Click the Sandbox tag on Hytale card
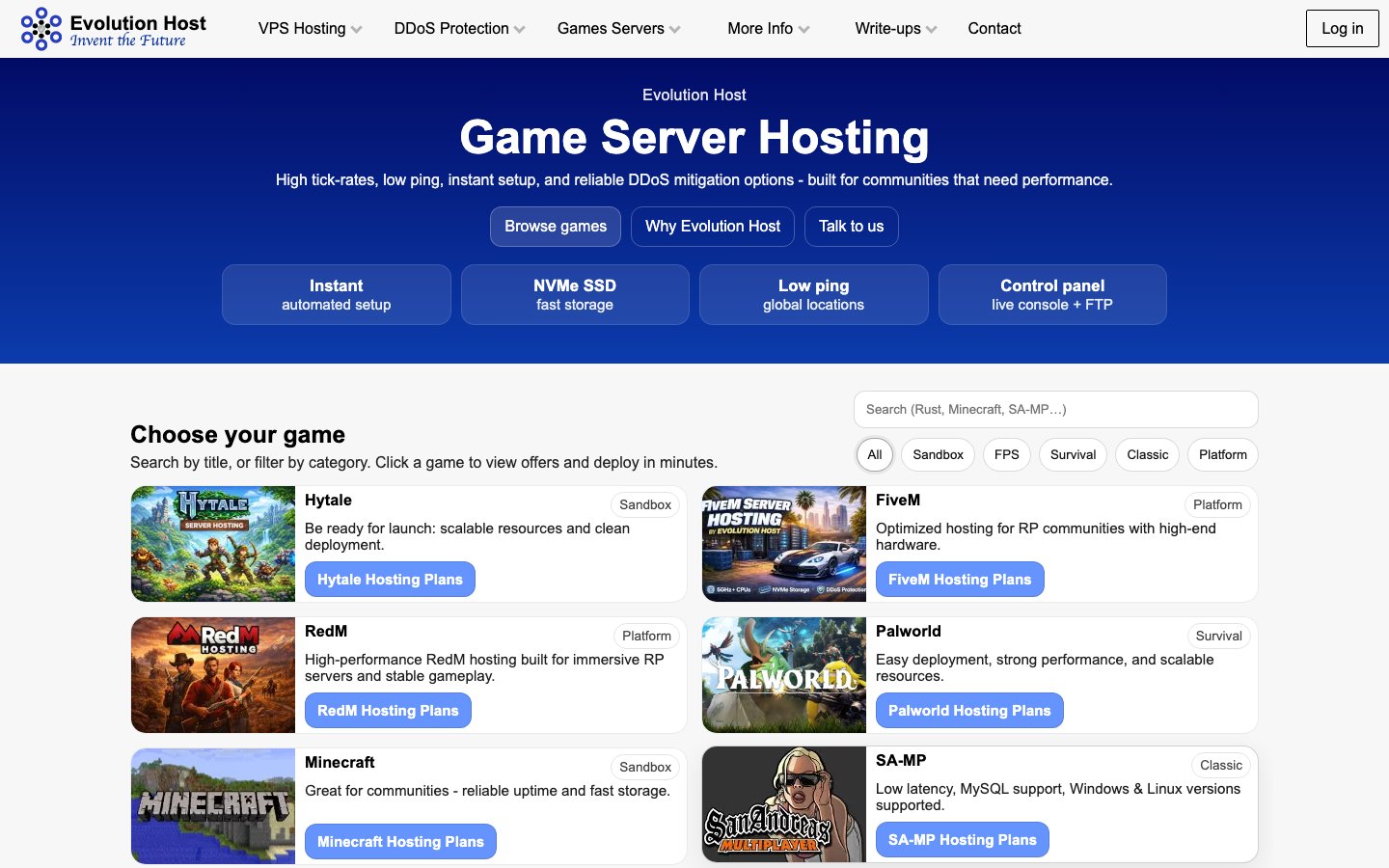This screenshot has height=868, width=1389. (645, 504)
